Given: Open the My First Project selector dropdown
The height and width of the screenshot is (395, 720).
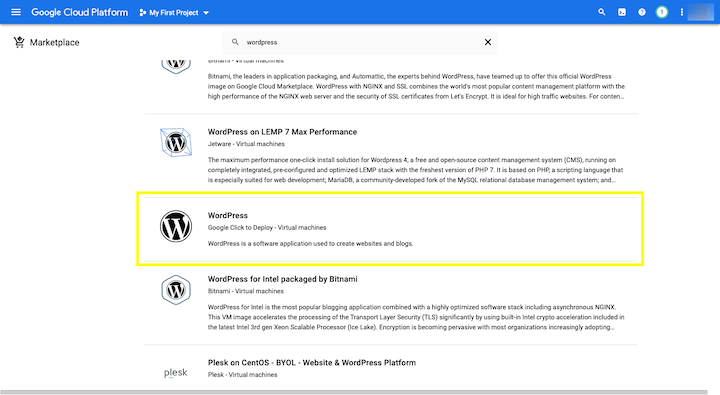Looking at the screenshot, I should 174,12.
